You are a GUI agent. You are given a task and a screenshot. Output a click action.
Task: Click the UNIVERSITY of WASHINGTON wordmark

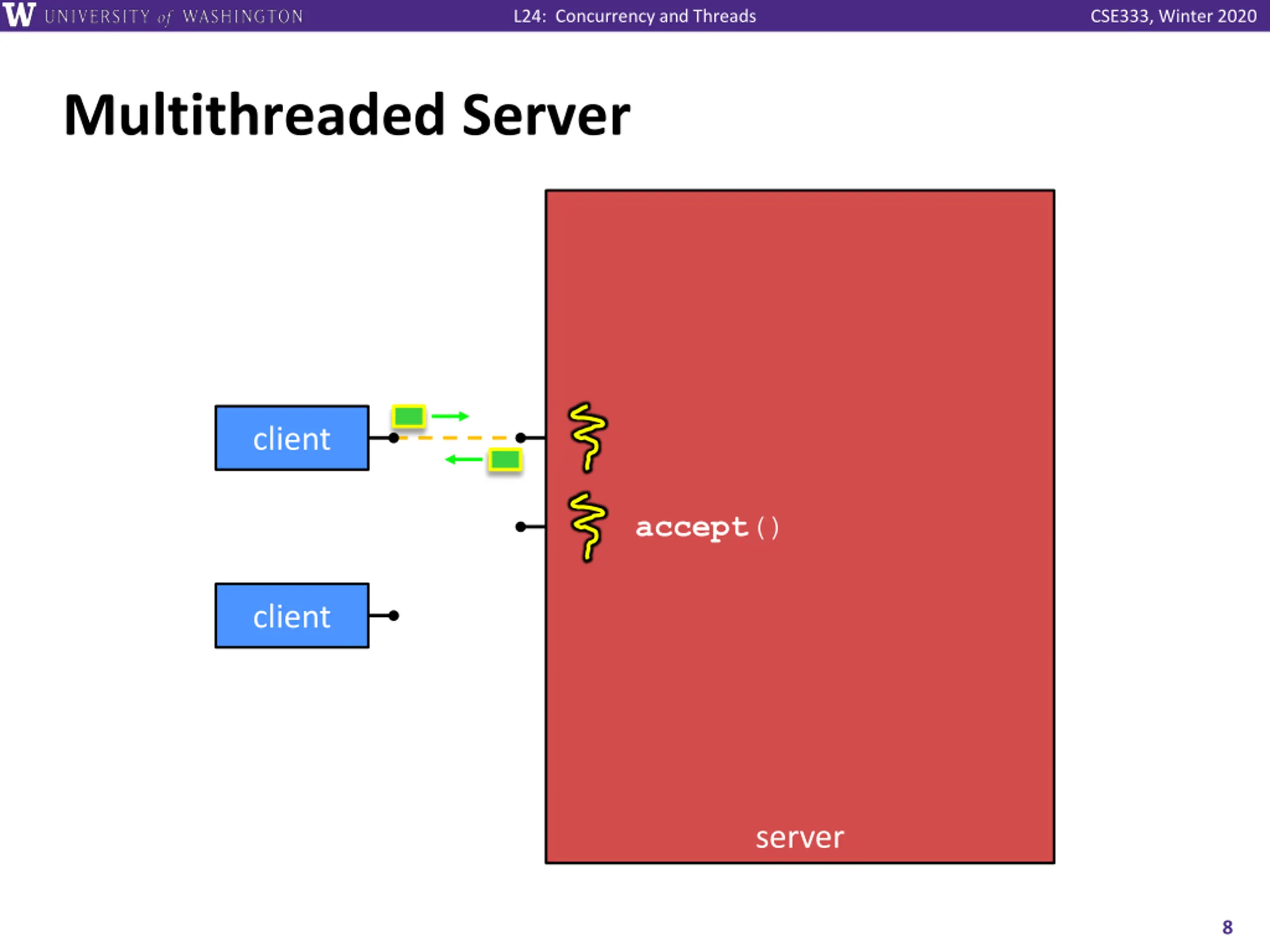(x=174, y=17)
